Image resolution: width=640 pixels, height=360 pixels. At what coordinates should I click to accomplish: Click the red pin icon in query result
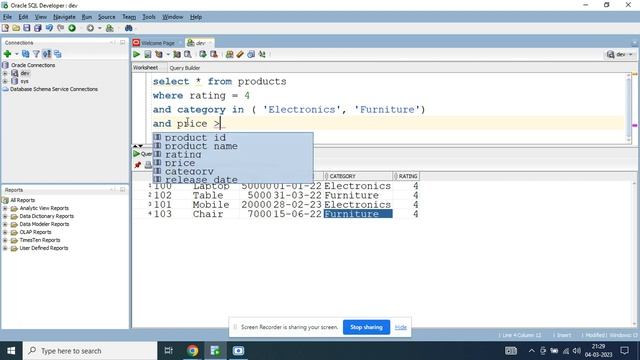(138, 165)
